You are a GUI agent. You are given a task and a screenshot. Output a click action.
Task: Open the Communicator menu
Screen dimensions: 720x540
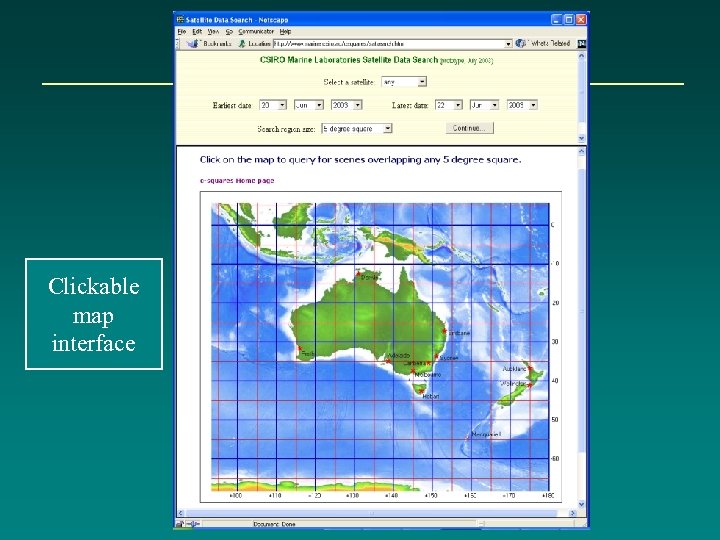256,32
